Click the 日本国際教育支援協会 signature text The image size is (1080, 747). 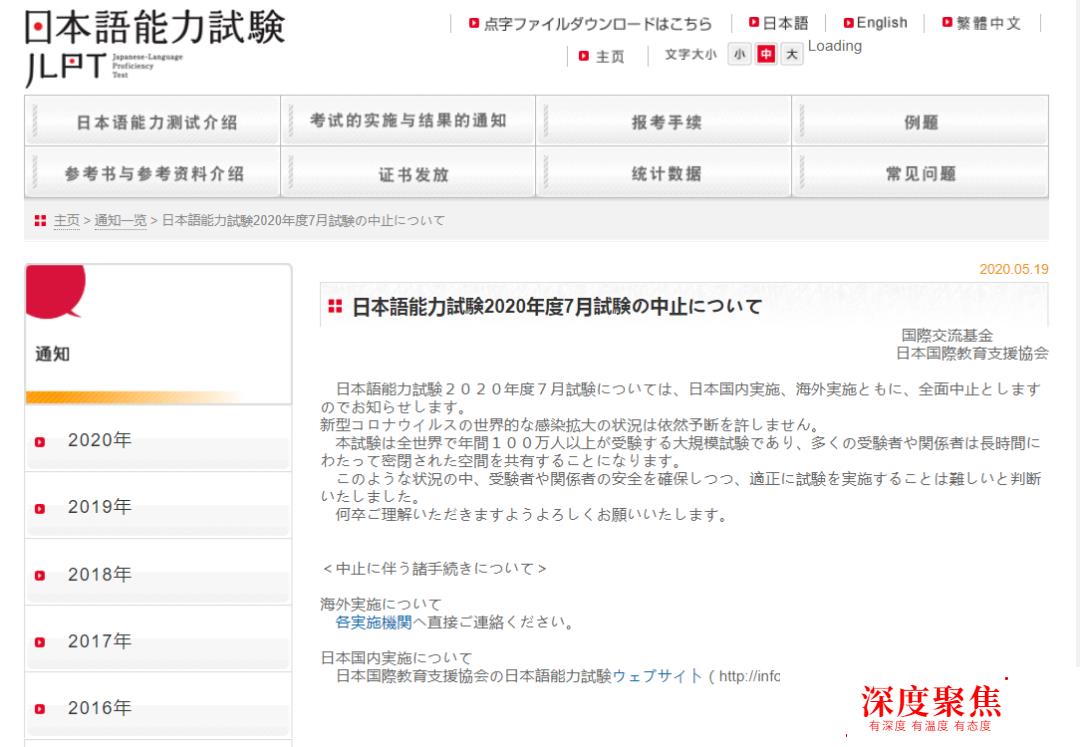click(972, 353)
